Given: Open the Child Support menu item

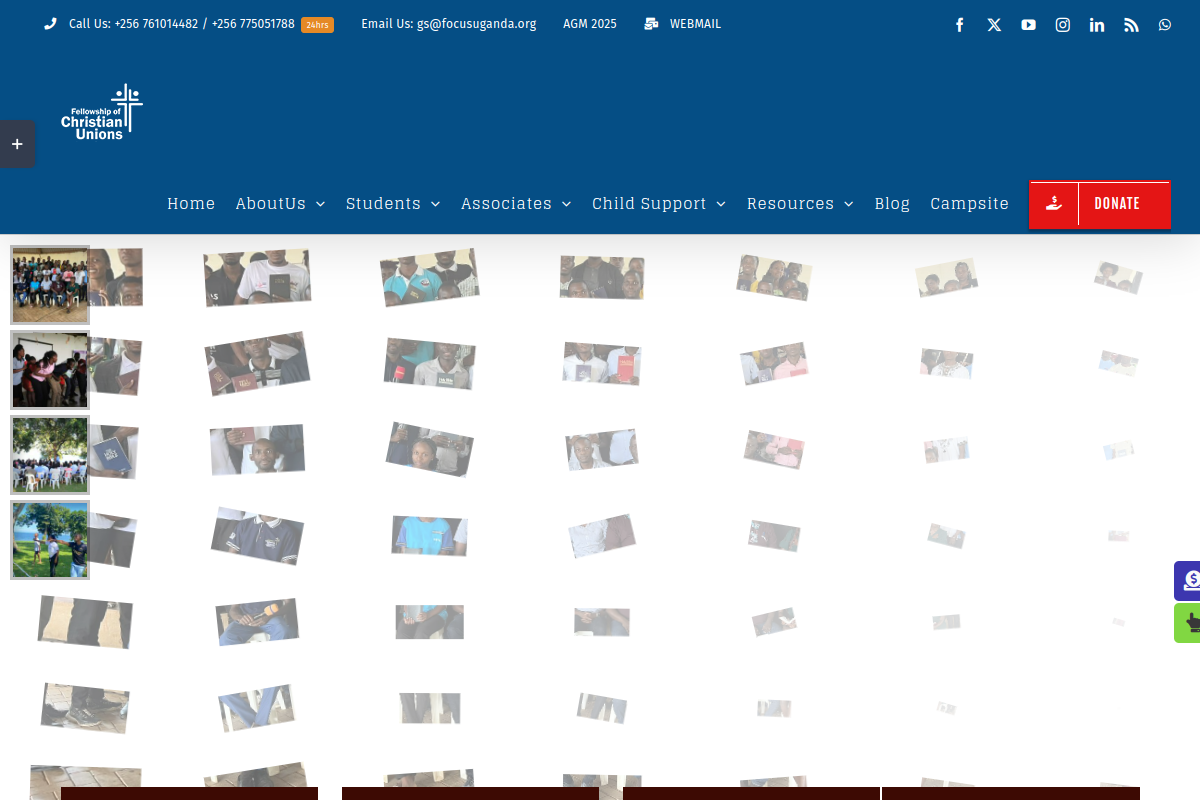Looking at the screenshot, I should [649, 203].
